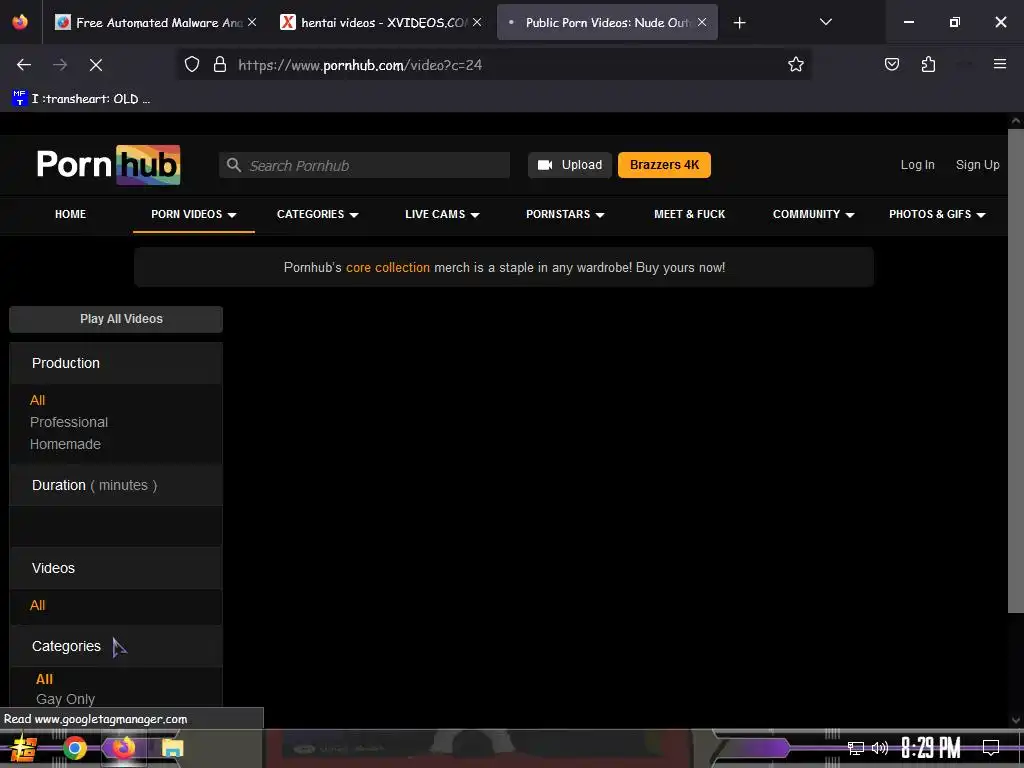Select All under Videos filter

37,605
